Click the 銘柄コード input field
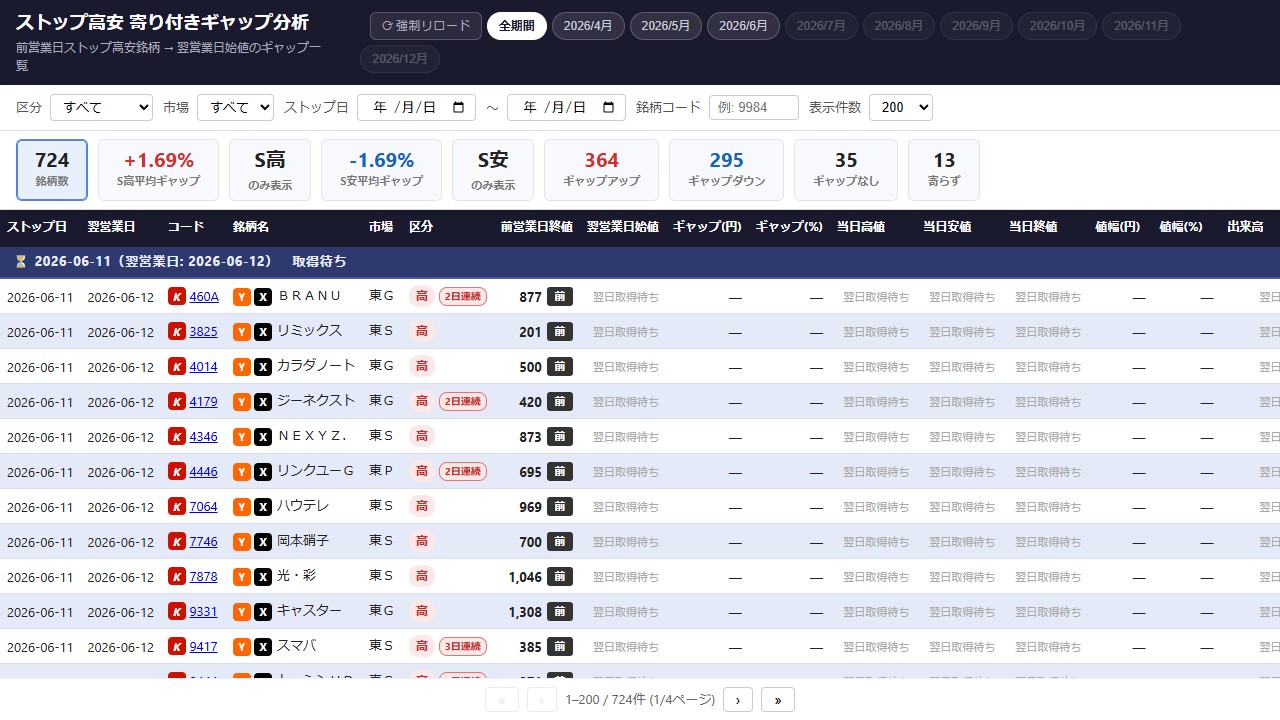 (x=754, y=107)
